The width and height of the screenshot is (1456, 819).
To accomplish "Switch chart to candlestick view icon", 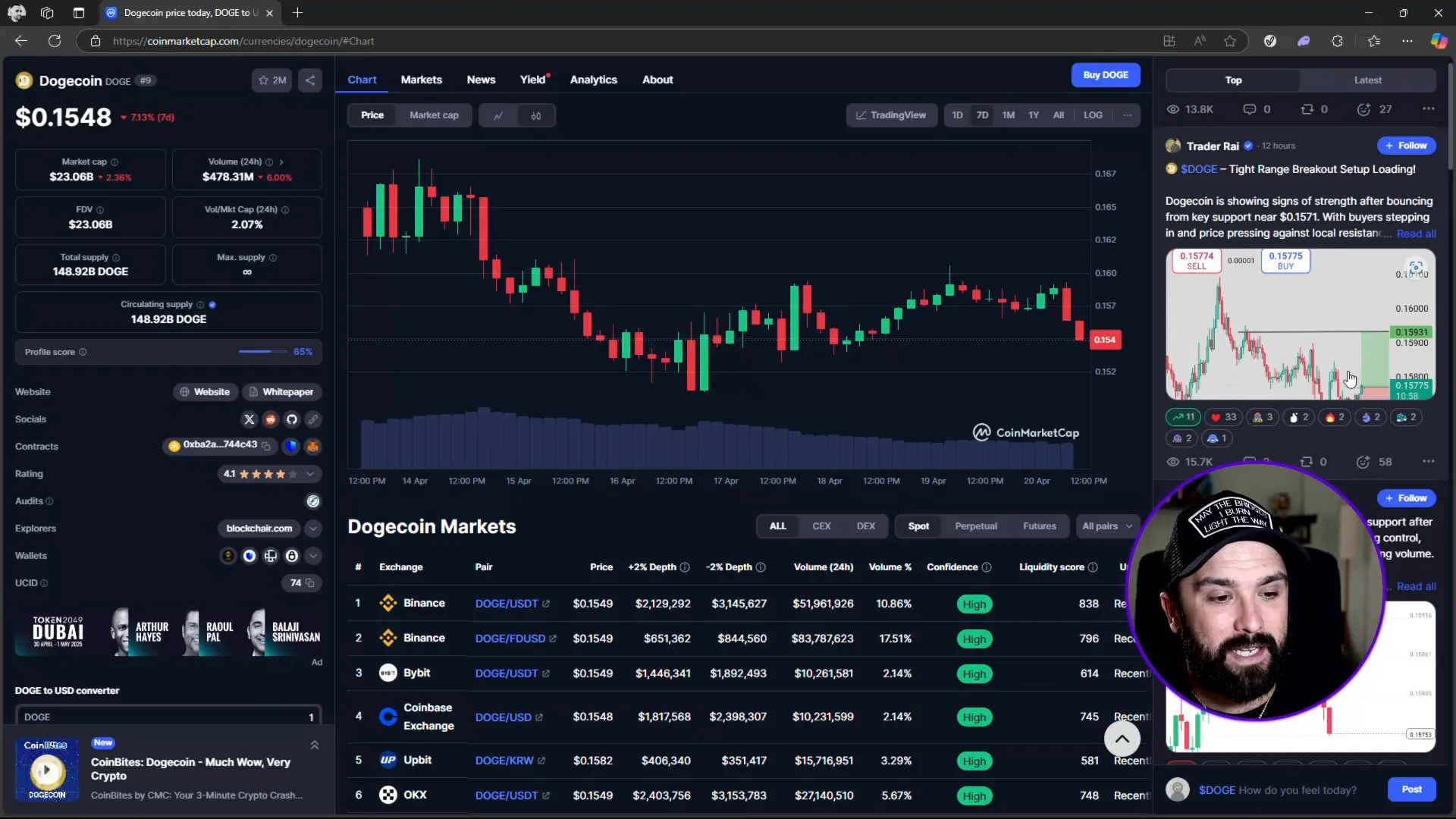I will (x=536, y=115).
